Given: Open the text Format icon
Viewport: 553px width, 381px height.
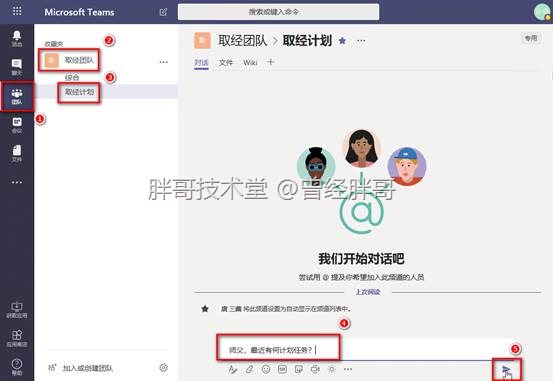Looking at the screenshot, I should click(232, 369).
